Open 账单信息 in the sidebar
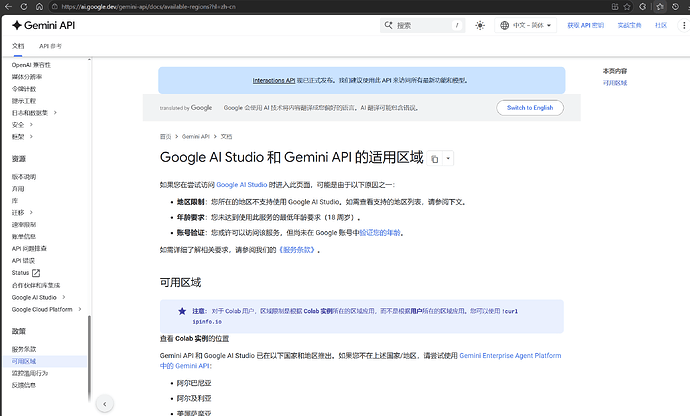Viewport: 690px width, 416px height. click(24, 236)
